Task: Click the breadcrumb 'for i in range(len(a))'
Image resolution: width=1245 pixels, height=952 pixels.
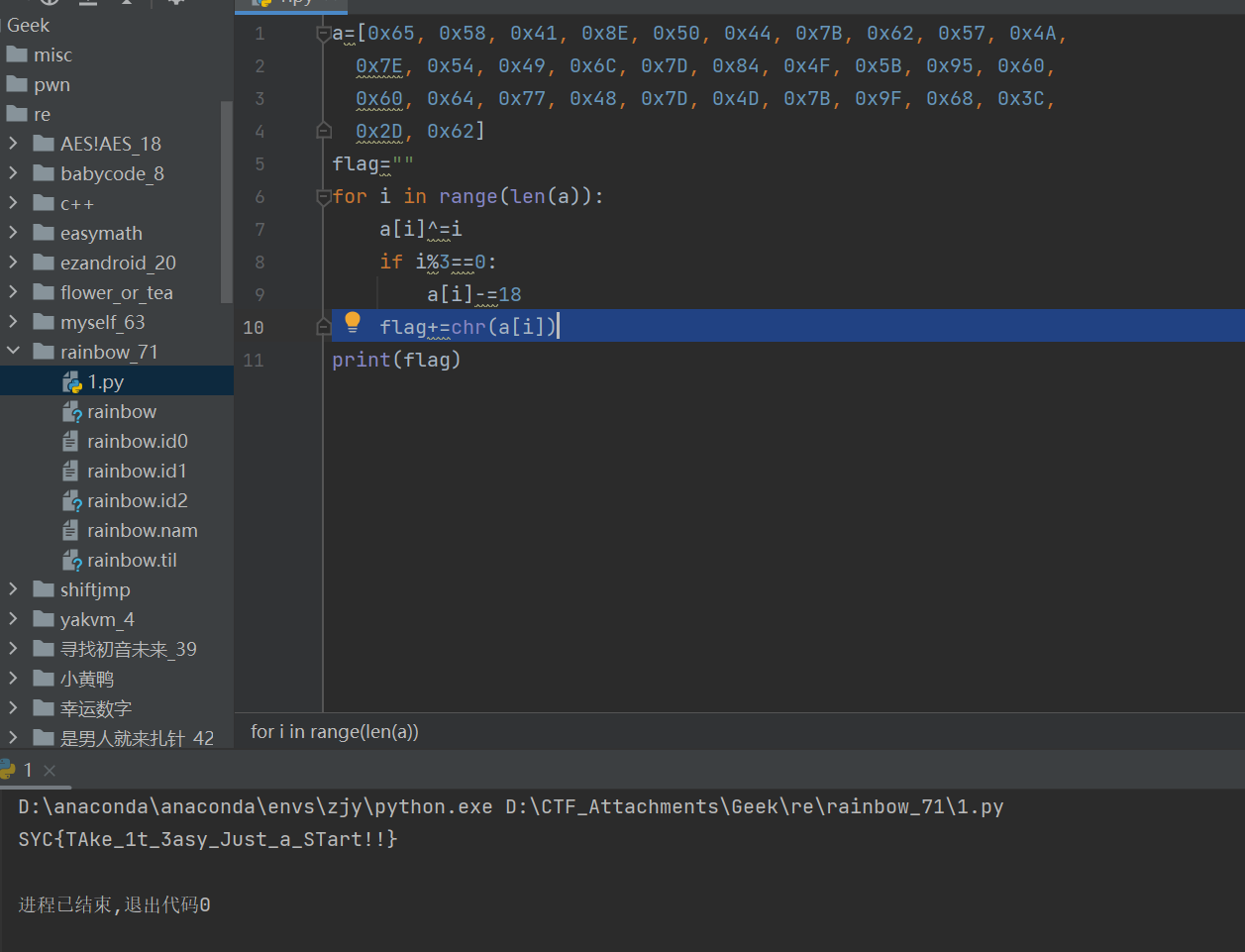Action: coord(335,732)
